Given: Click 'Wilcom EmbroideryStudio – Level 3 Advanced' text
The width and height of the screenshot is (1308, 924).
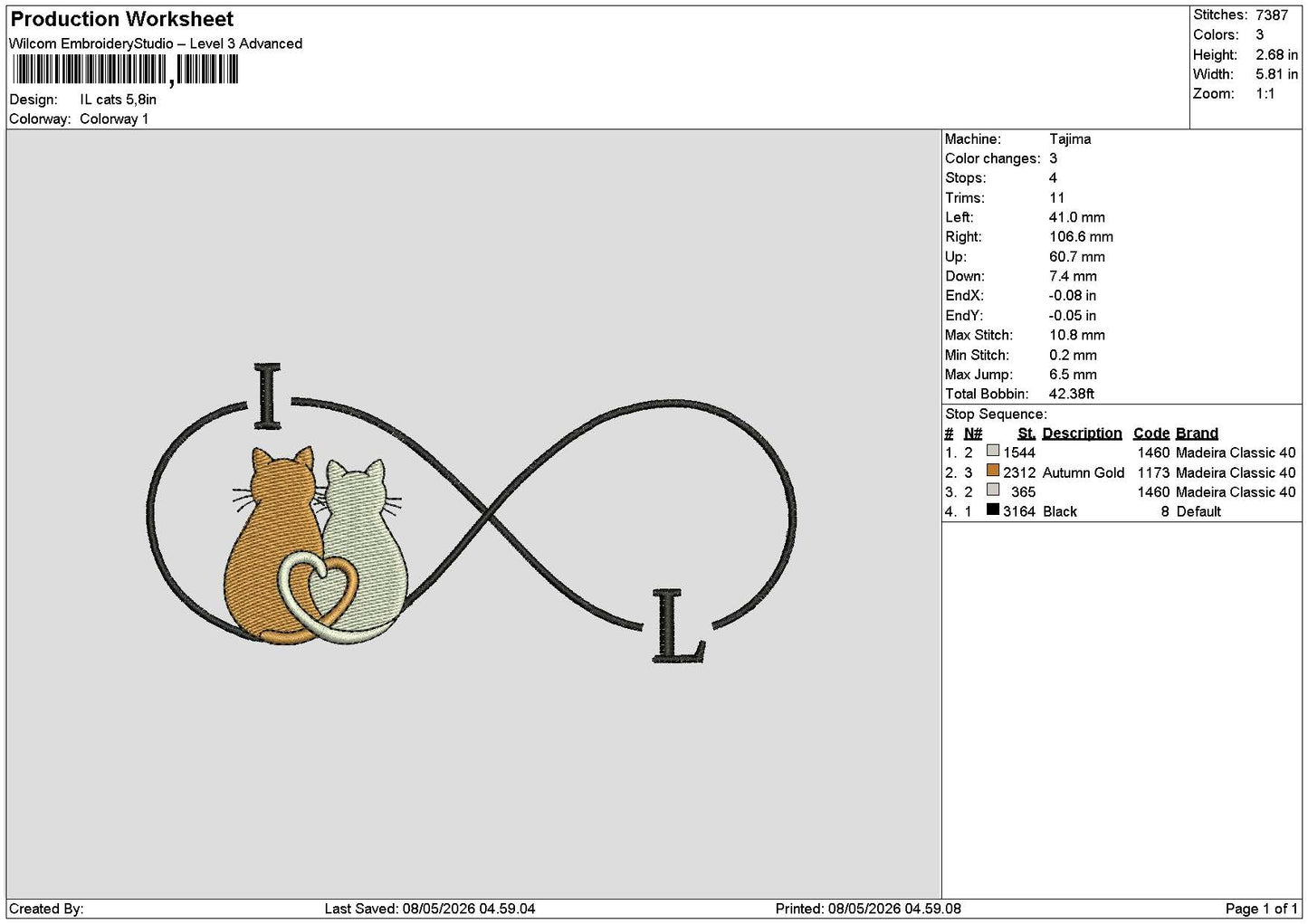Looking at the screenshot, I should pyautogui.click(x=156, y=43).
